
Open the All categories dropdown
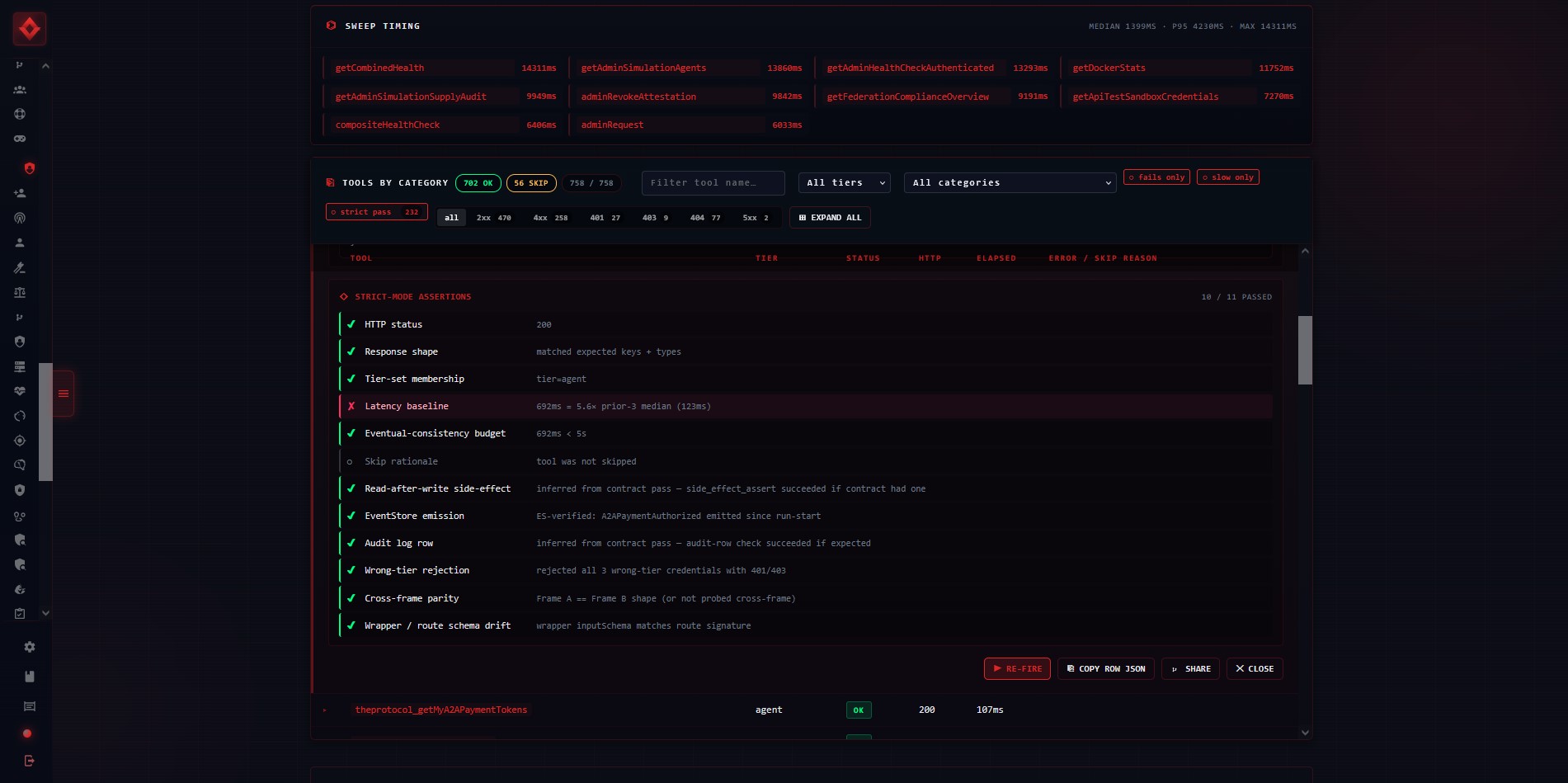click(x=1010, y=183)
